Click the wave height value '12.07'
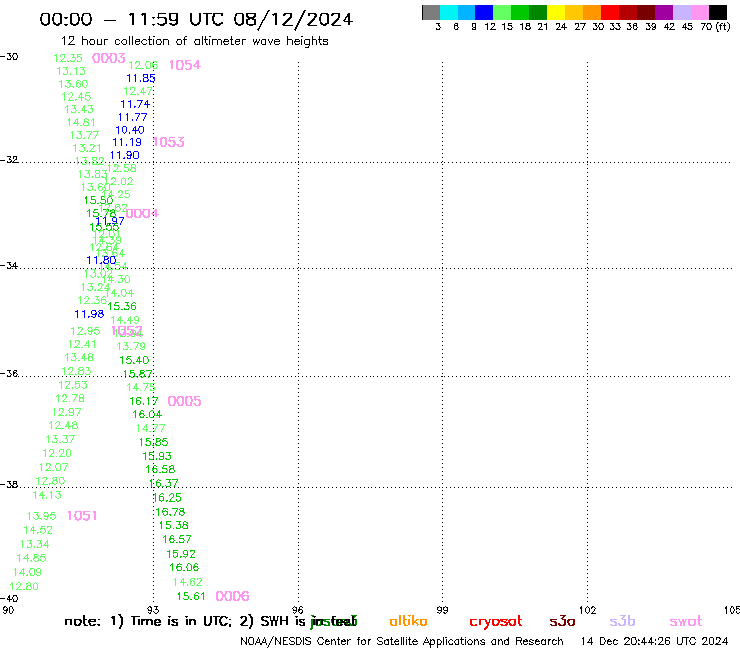This screenshot has width=740, height=650. pyautogui.click(x=53, y=467)
